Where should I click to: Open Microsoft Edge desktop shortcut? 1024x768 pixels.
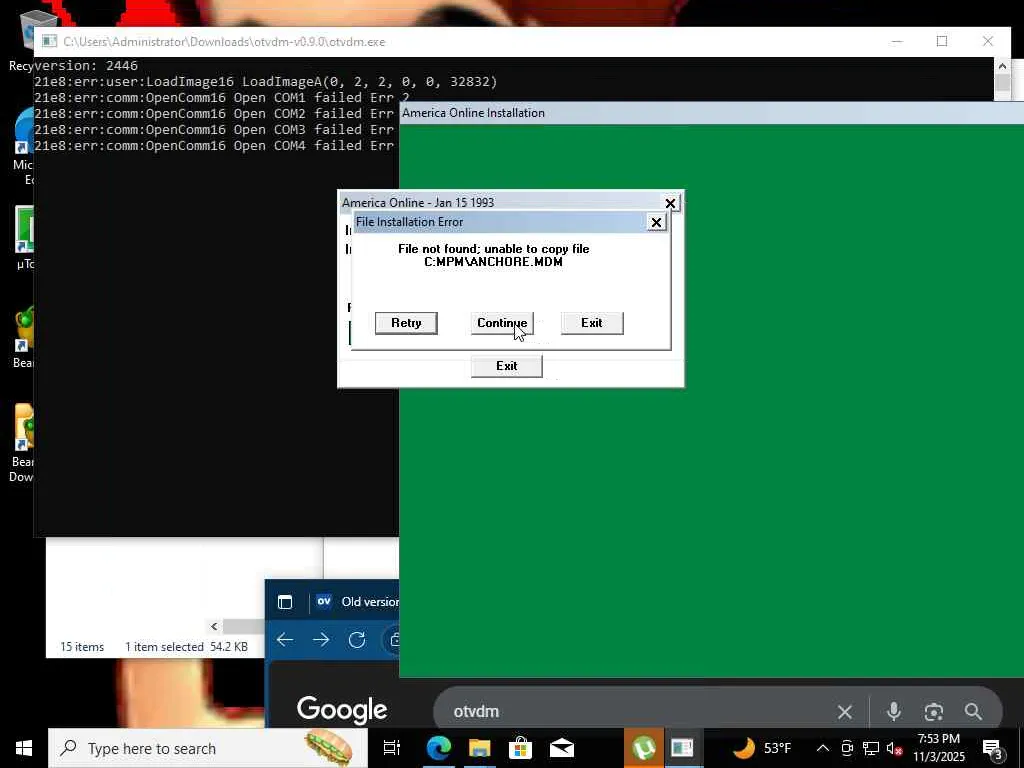coord(22,146)
